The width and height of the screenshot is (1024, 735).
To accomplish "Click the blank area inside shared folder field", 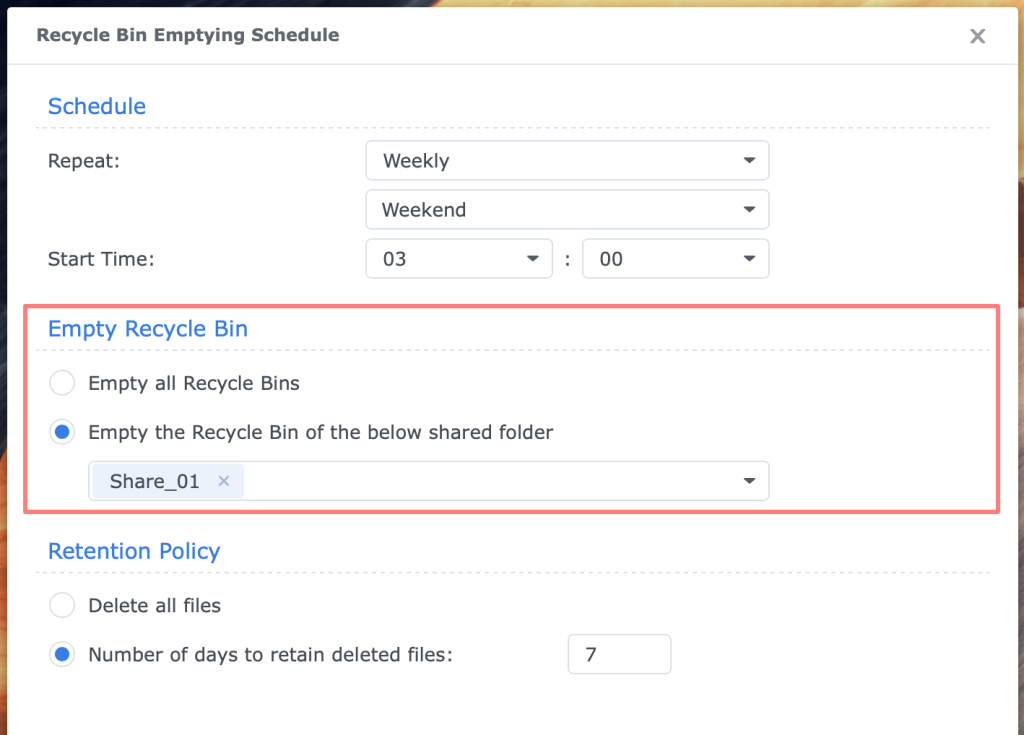I will coord(490,481).
